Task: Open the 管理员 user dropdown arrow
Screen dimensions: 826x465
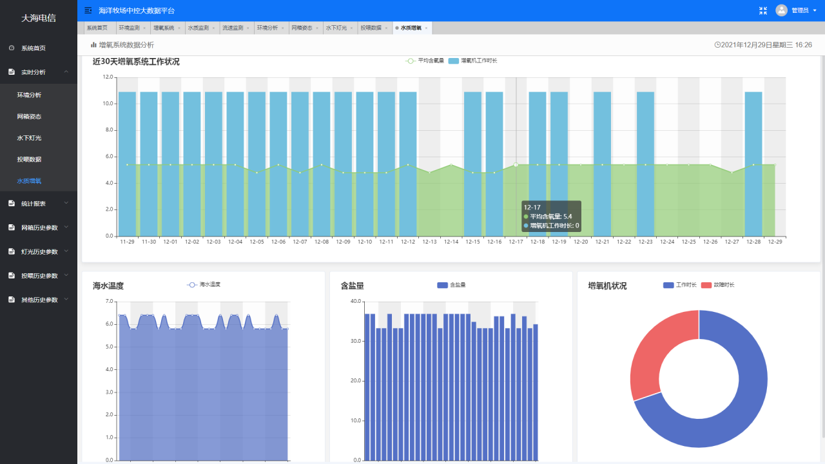Action: coord(818,11)
